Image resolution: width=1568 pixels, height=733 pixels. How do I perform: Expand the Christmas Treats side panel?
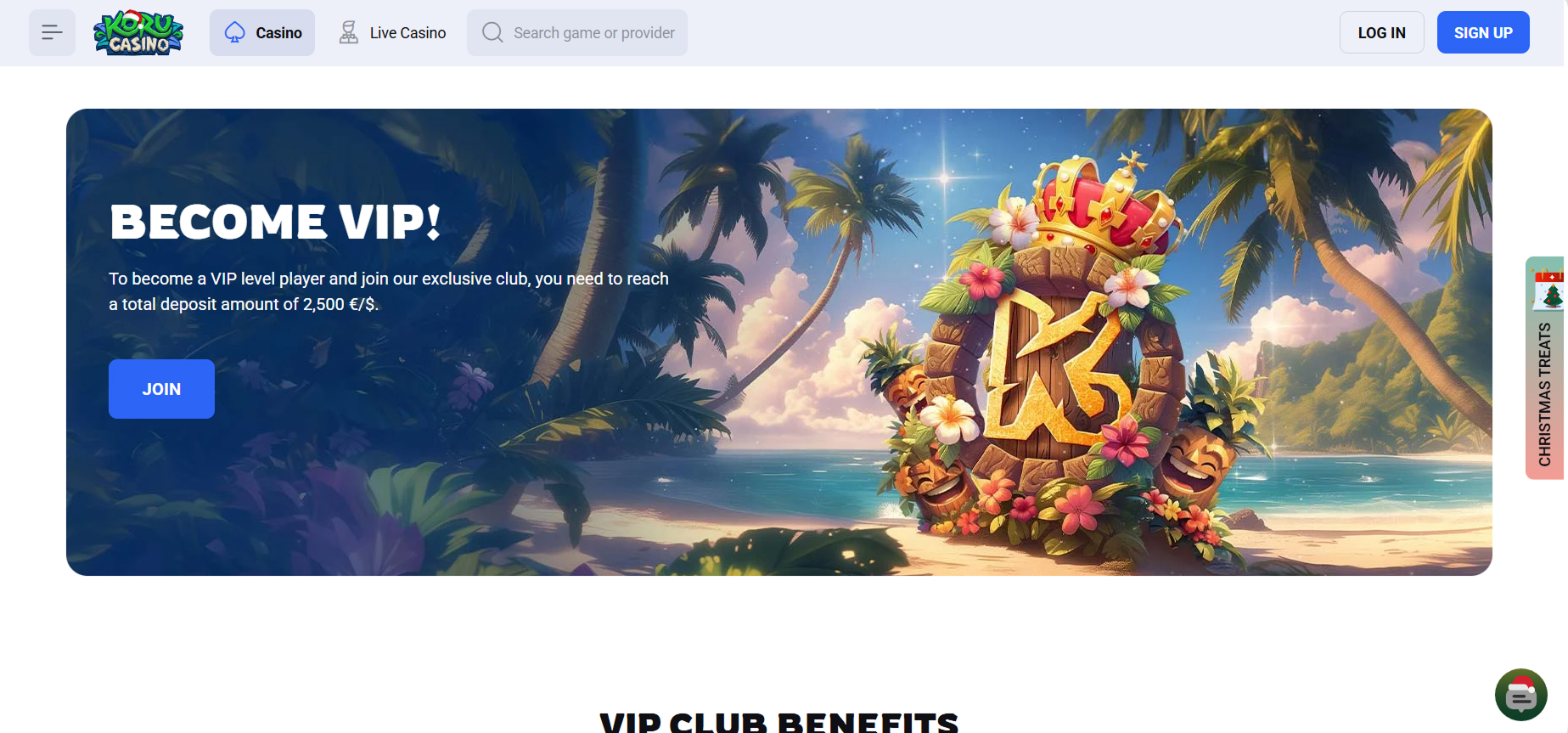point(1545,368)
